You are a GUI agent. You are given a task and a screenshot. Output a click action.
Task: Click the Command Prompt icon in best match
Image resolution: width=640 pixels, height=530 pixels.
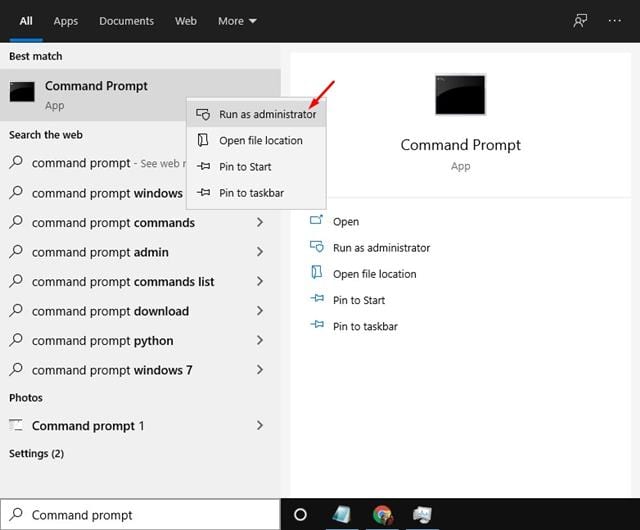coord(22,92)
